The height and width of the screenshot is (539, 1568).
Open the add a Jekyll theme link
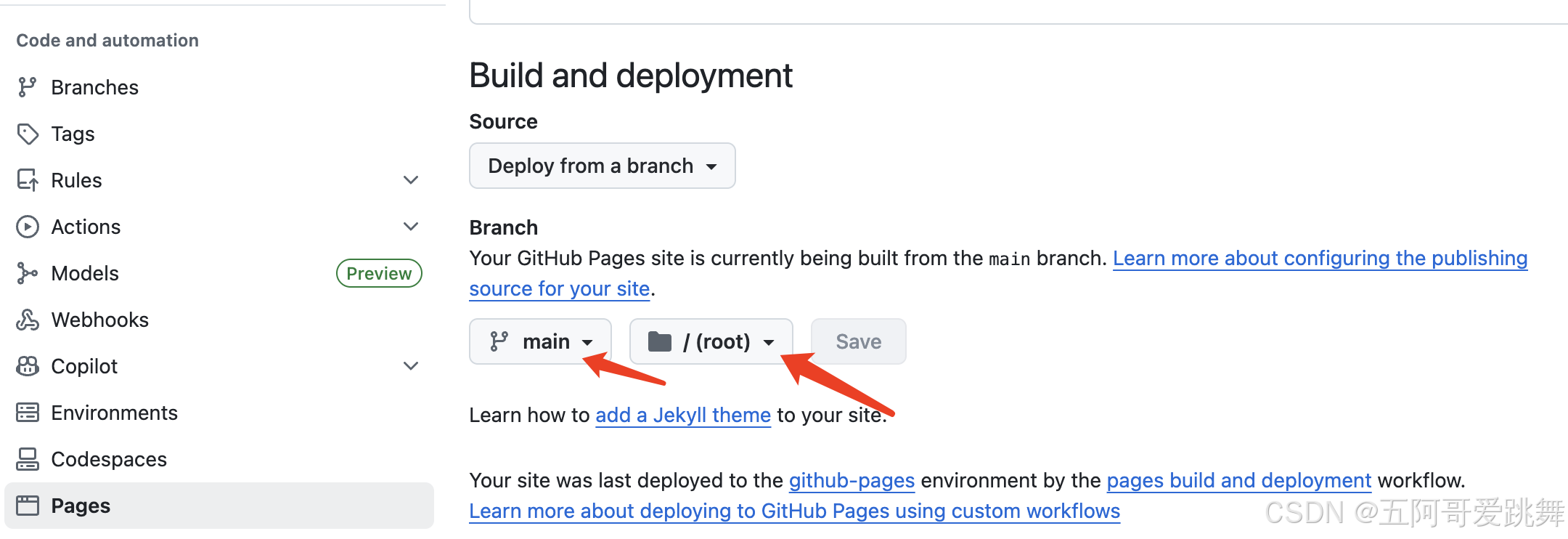tap(683, 415)
